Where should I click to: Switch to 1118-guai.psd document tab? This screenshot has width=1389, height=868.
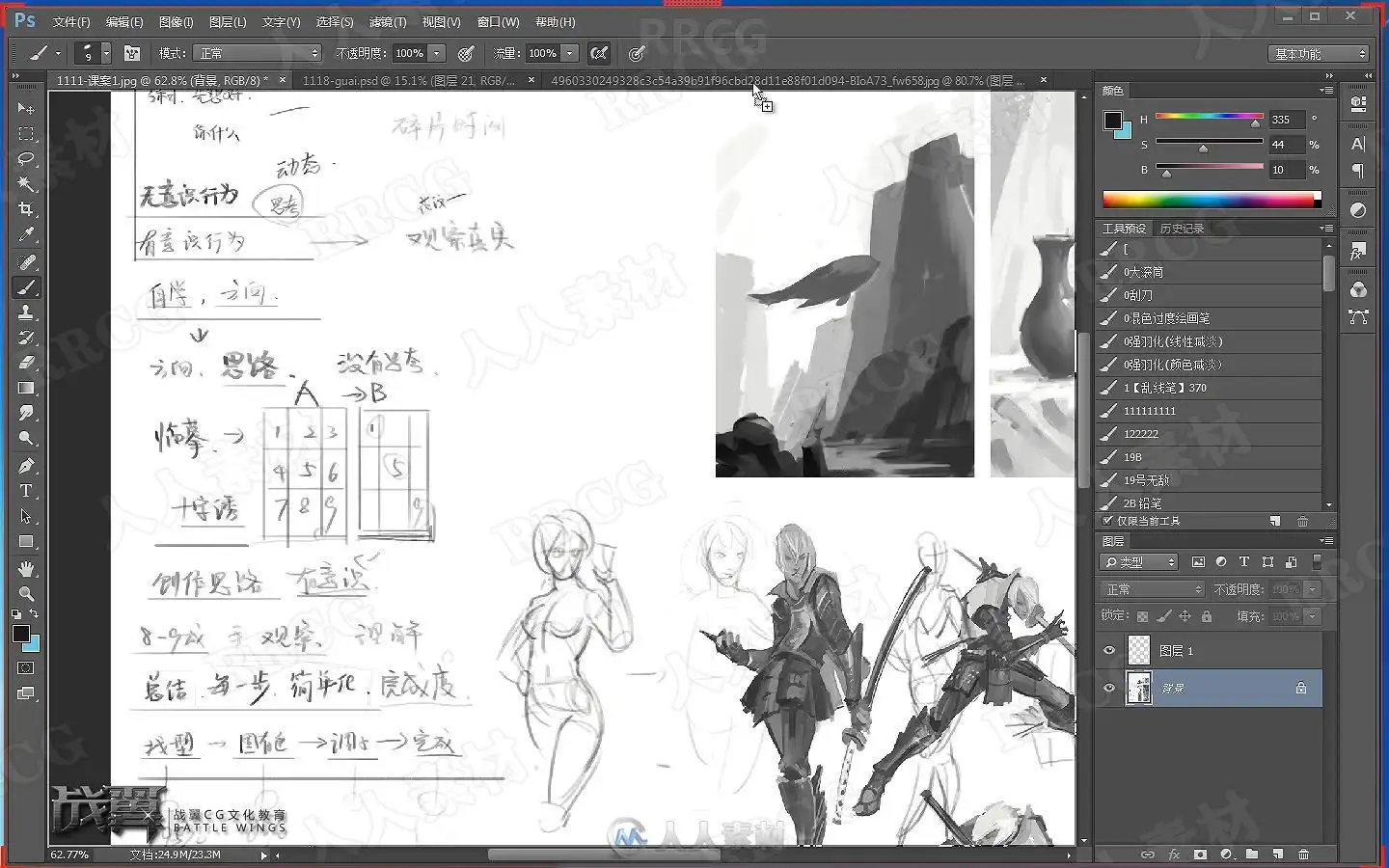tap(409, 80)
